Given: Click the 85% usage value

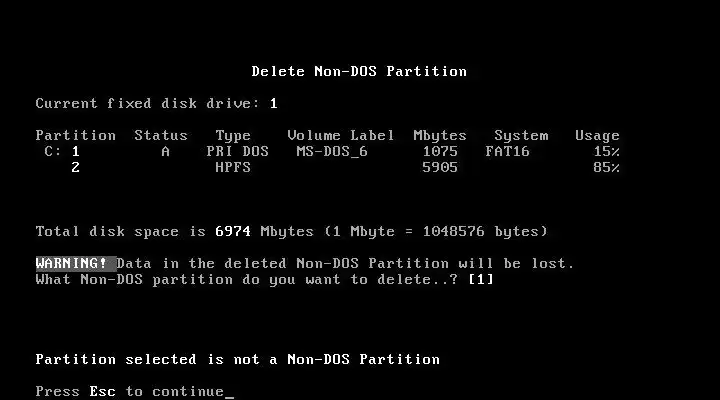Looking at the screenshot, I should coord(606,167).
